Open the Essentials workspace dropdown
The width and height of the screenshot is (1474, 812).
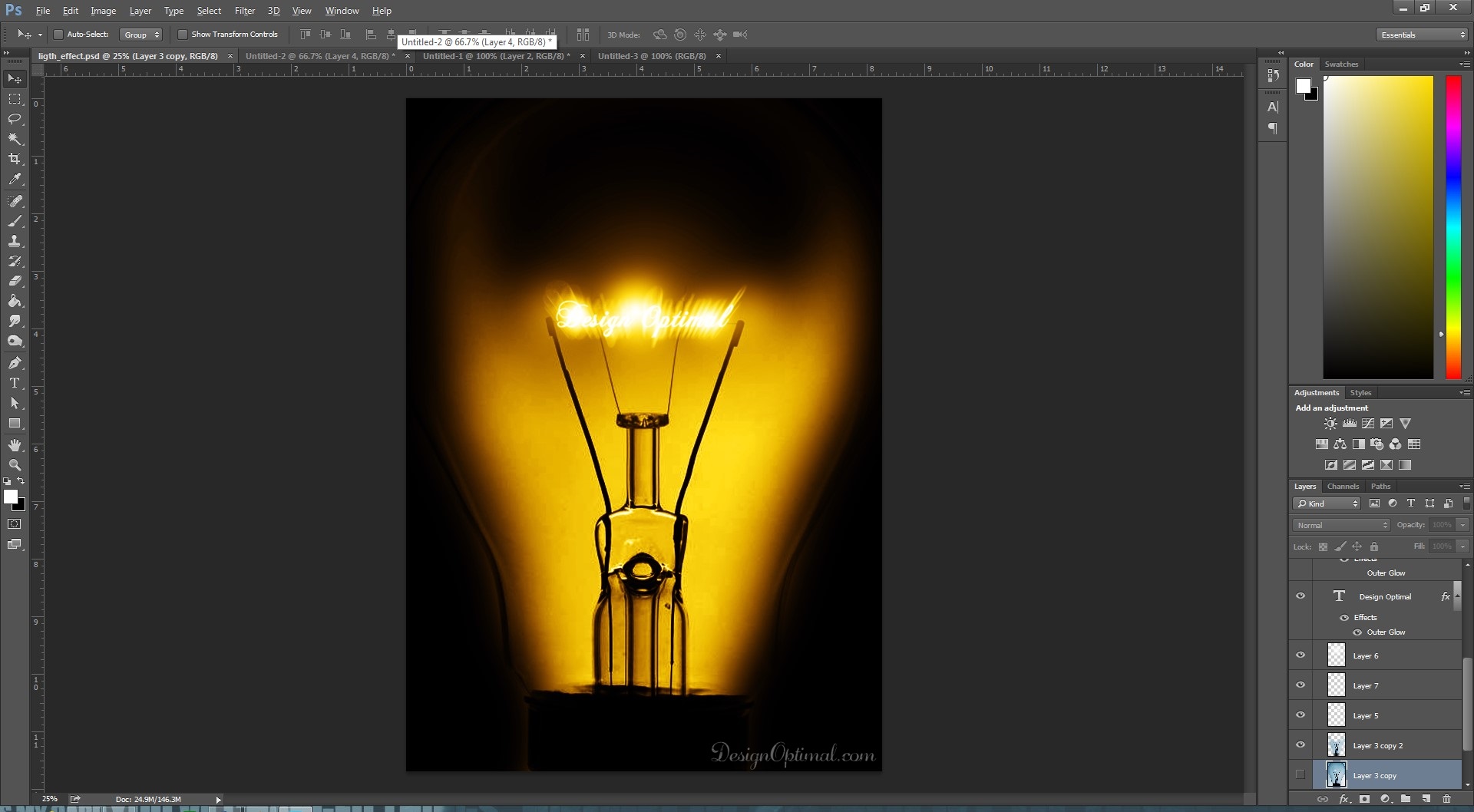click(x=1422, y=35)
